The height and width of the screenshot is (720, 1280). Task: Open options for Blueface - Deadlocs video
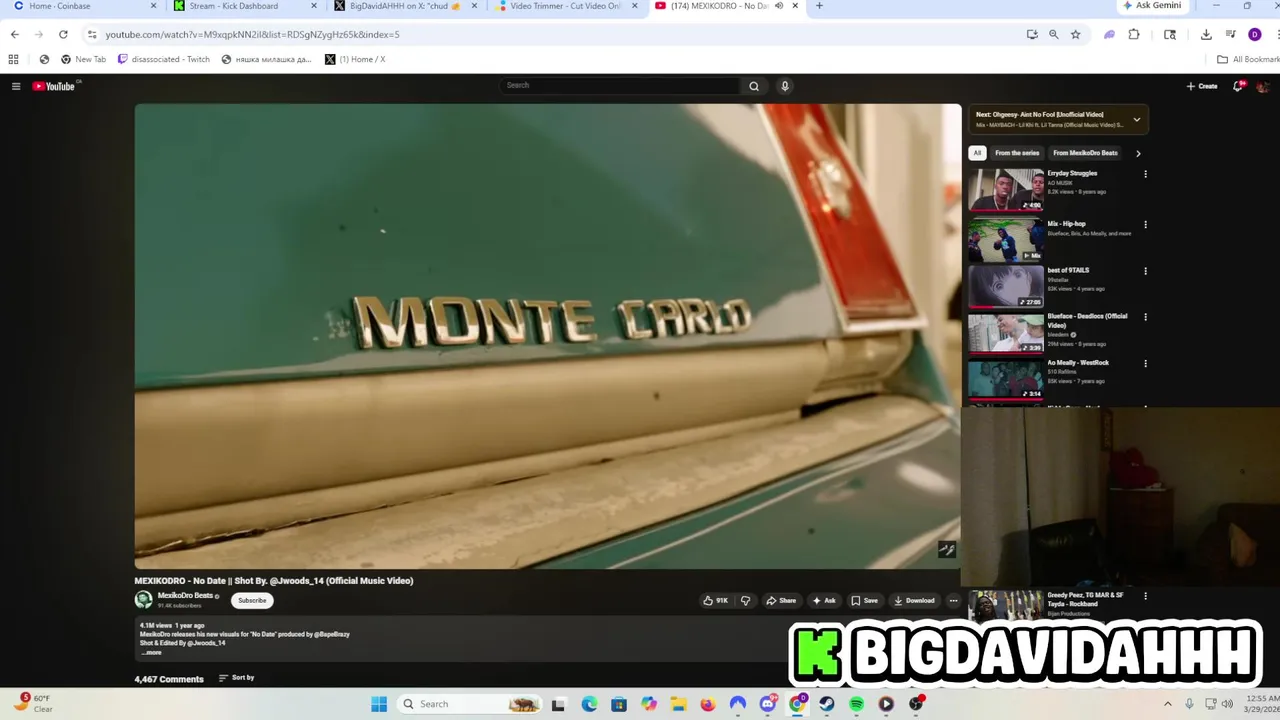tap(1145, 317)
